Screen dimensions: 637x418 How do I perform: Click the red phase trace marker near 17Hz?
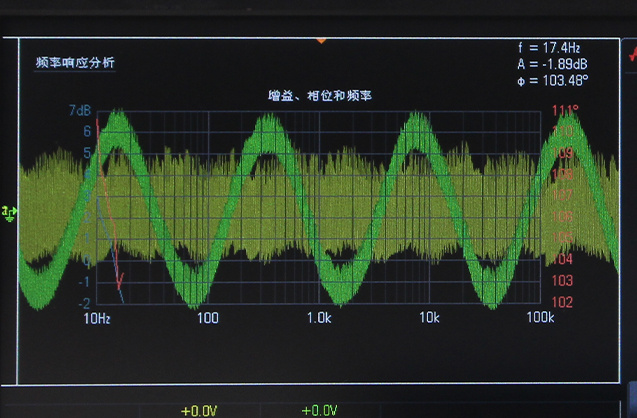[120, 280]
